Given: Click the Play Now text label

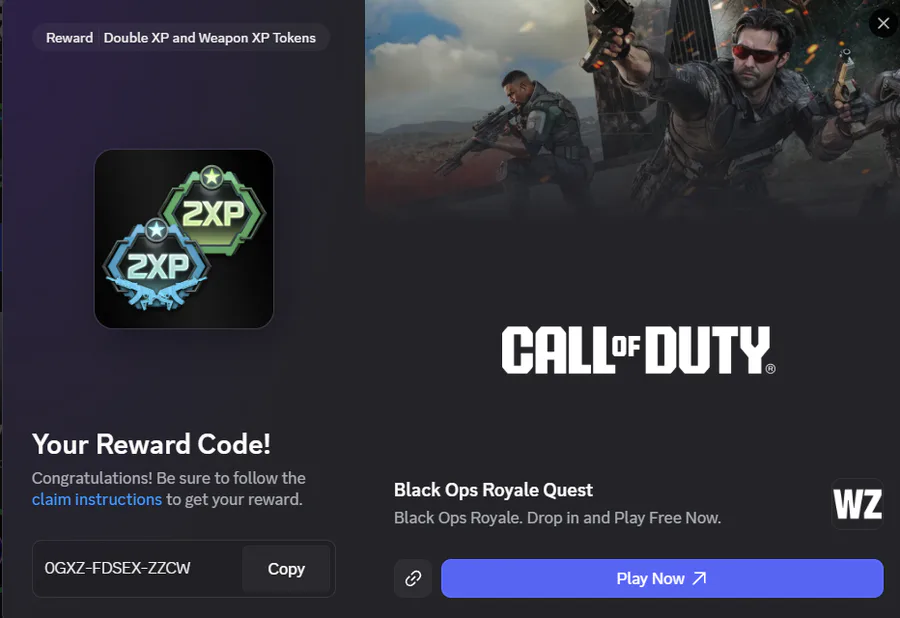Looking at the screenshot, I should (650, 578).
